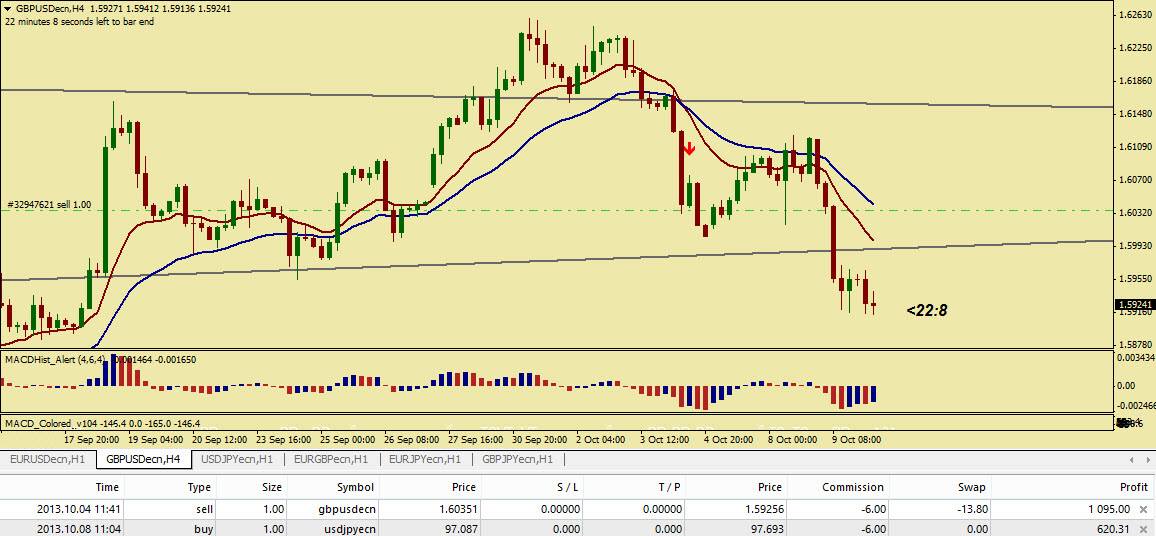Screen dimensions: 1156x536
Task: Switch to the EURUSDecn,H1 chart tab
Action: point(47,459)
